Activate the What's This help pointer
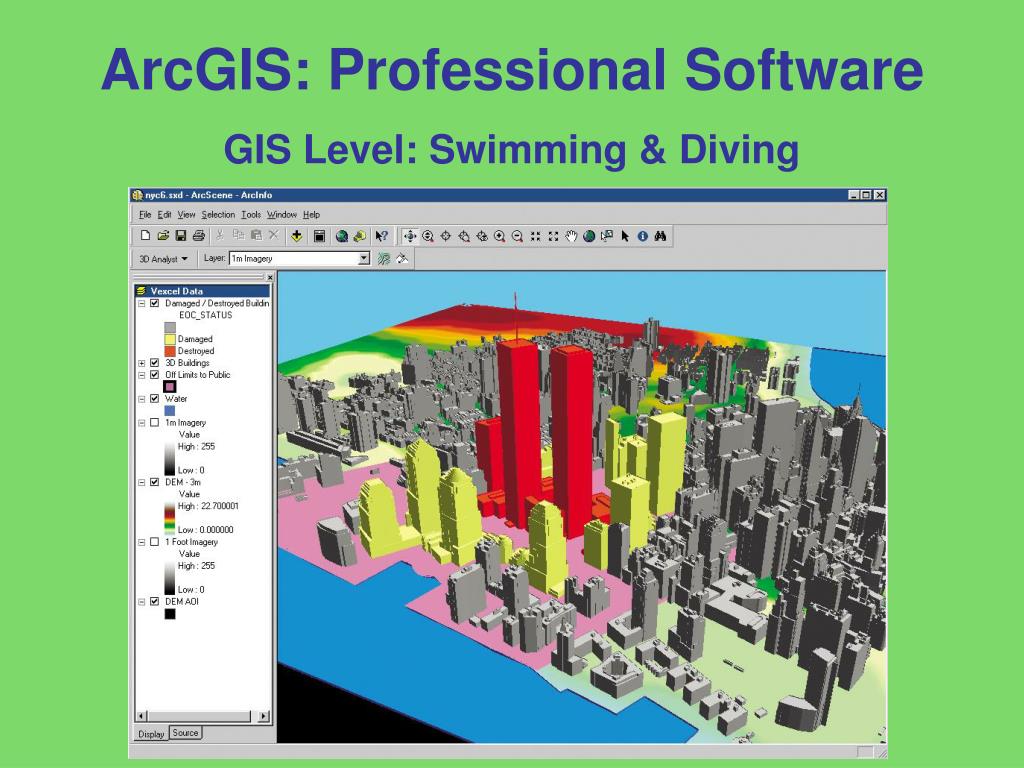The image size is (1024, 768). click(x=381, y=236)
